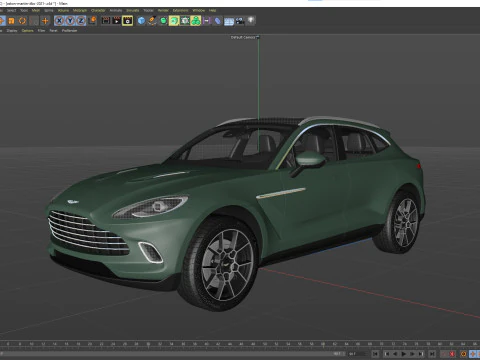Viewport: 480px width, 360px height.
Task: Toggle red Autokeying button
Action: tap(452, 354)
